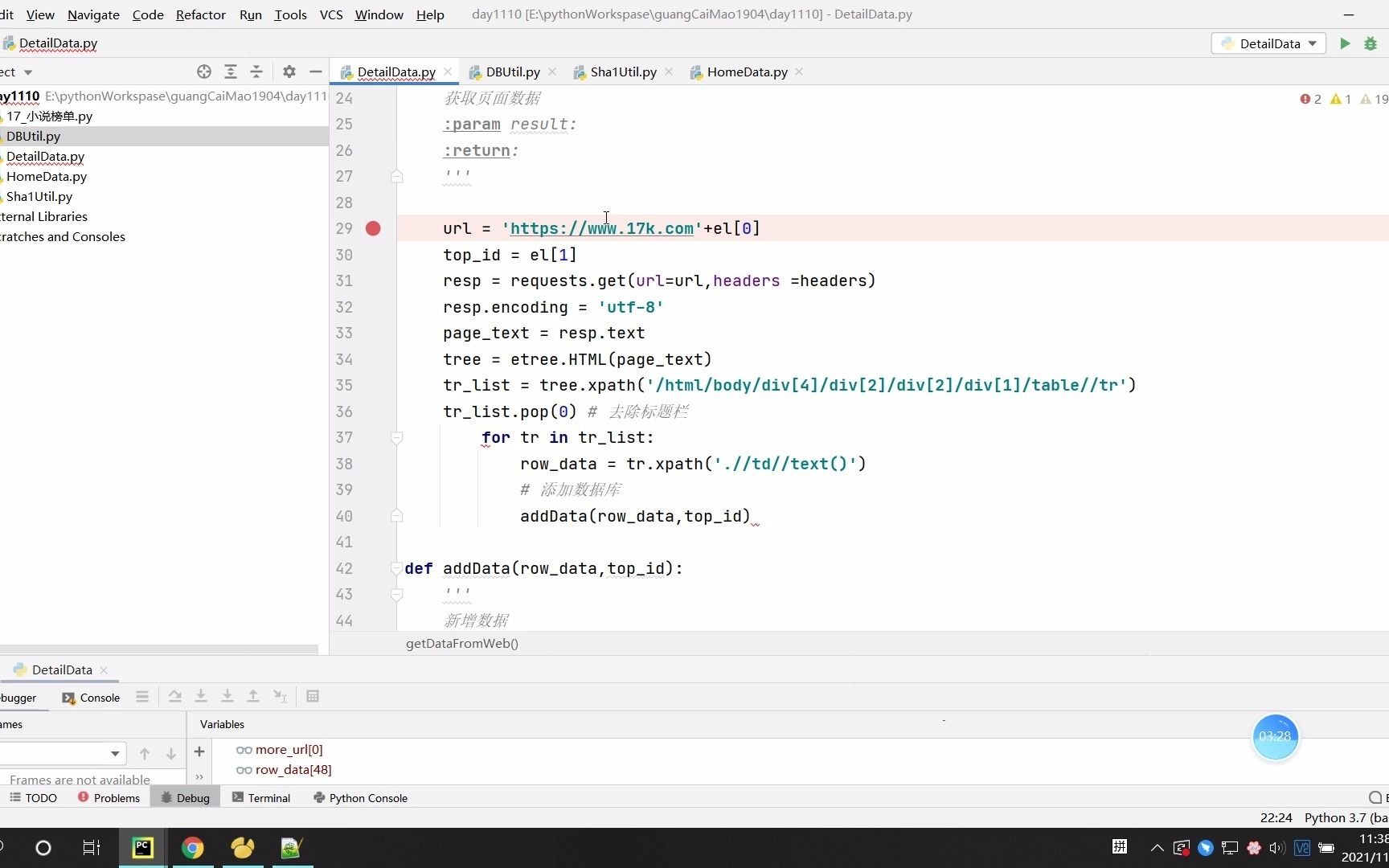Show execution point debugger icon
Viewport: 1389px width, 868px height.
pyautogui.click(x=142, y=696)
